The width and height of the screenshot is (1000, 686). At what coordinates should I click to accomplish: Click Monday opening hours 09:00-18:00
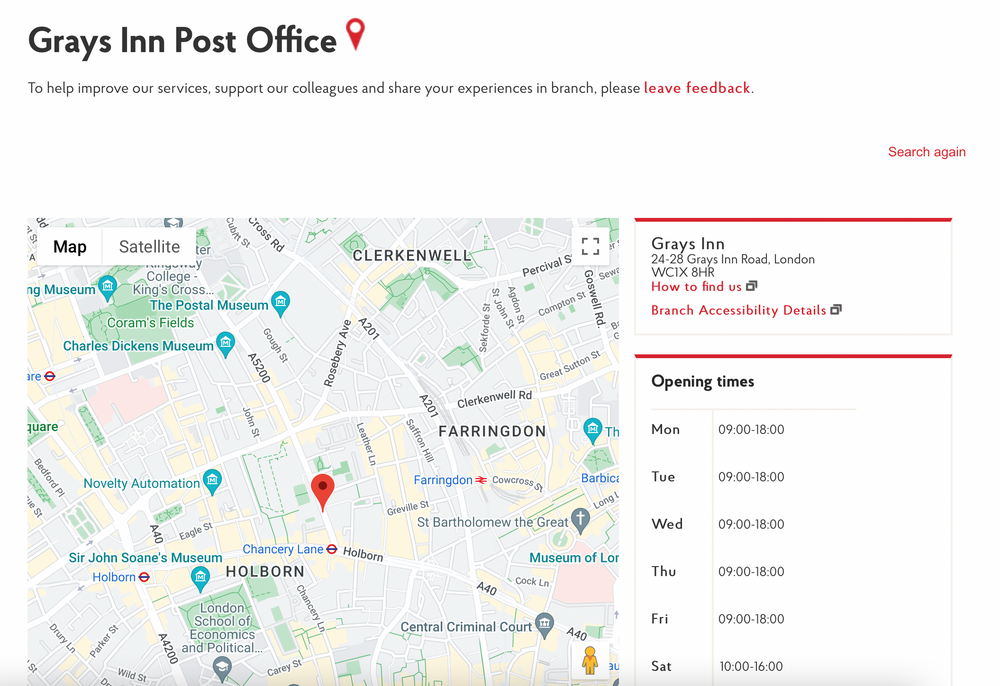click(x=751, y=430)
